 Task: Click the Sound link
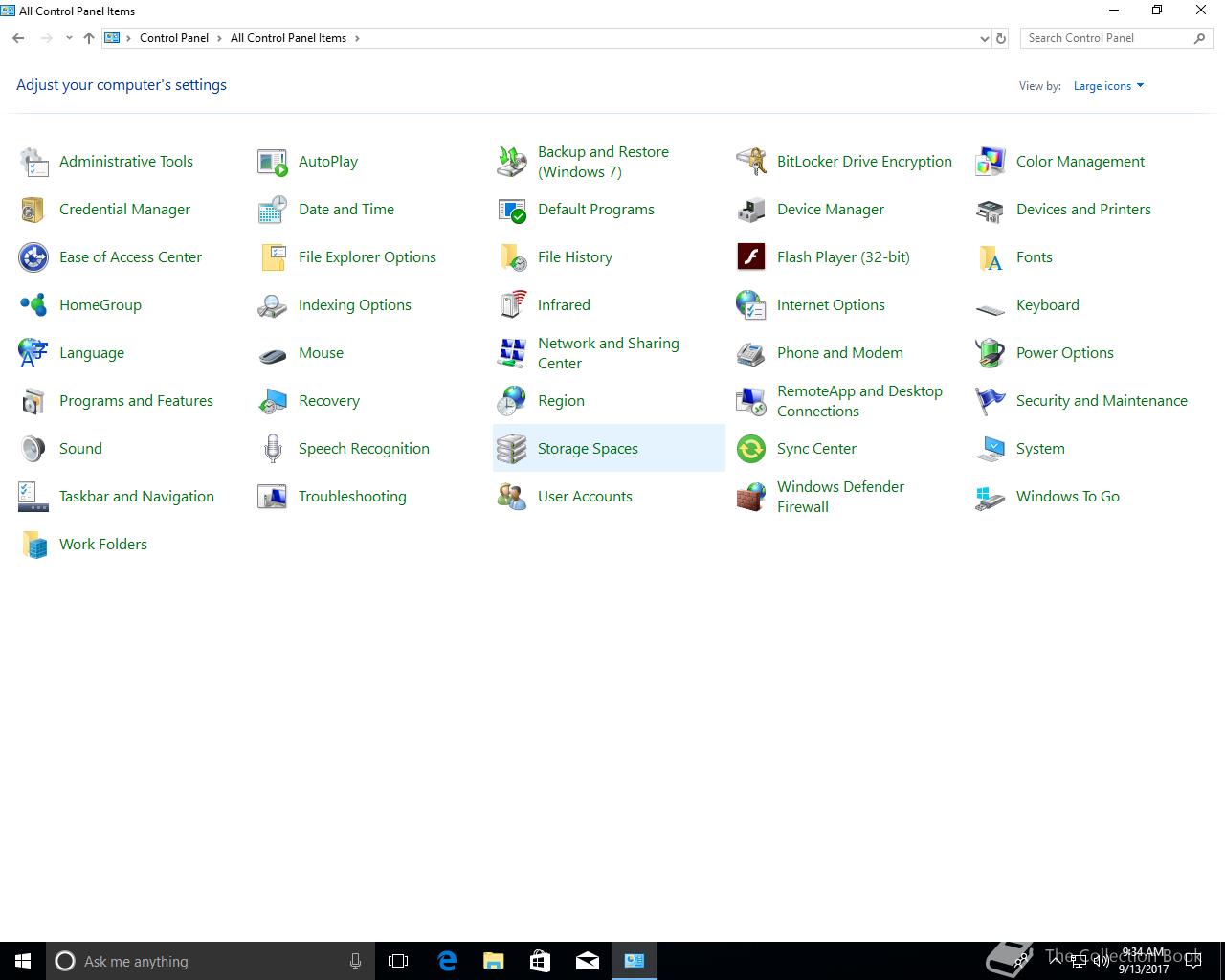80,449
